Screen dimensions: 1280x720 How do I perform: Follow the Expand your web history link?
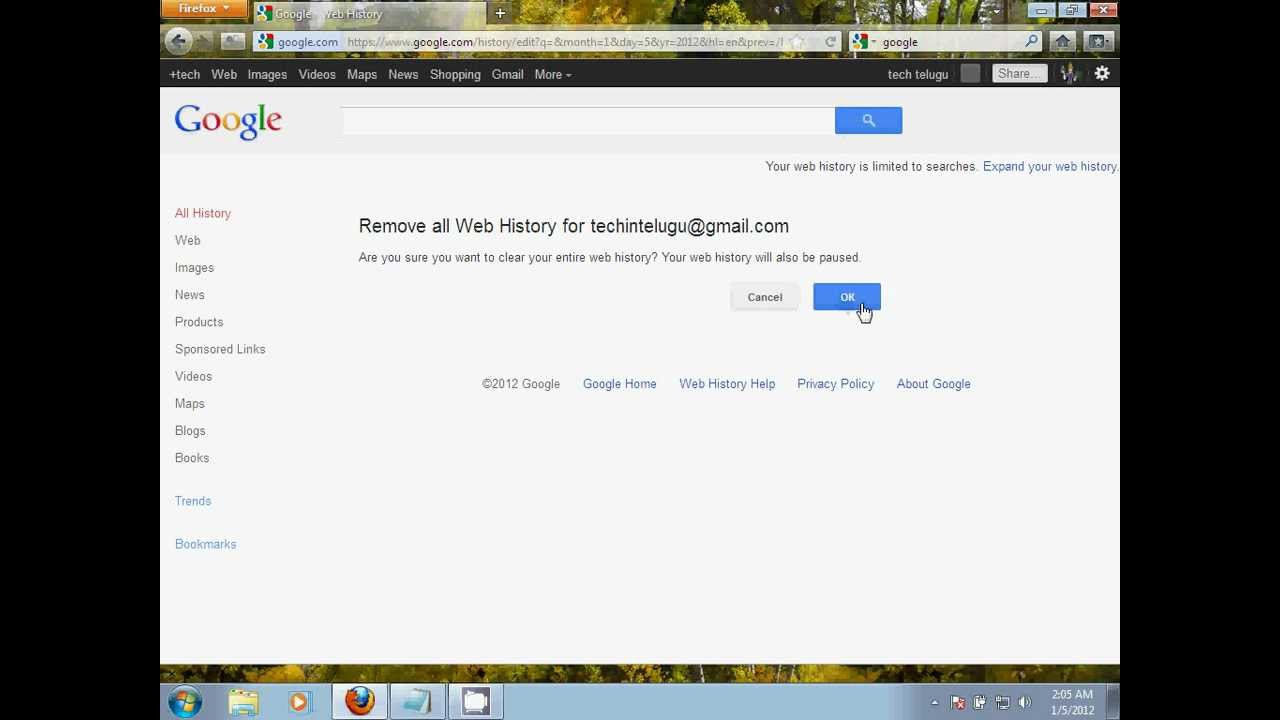pos(1050,166)
